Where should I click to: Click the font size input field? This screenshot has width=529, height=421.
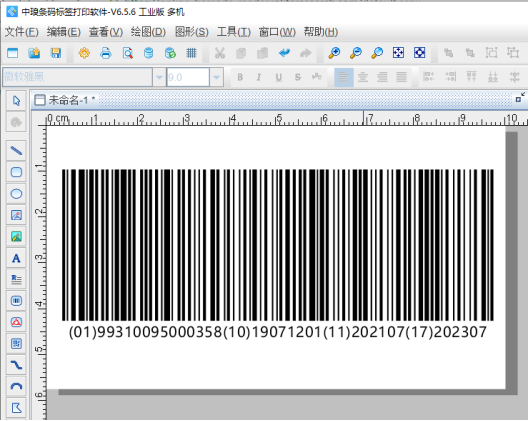click(x=188, y=77)
